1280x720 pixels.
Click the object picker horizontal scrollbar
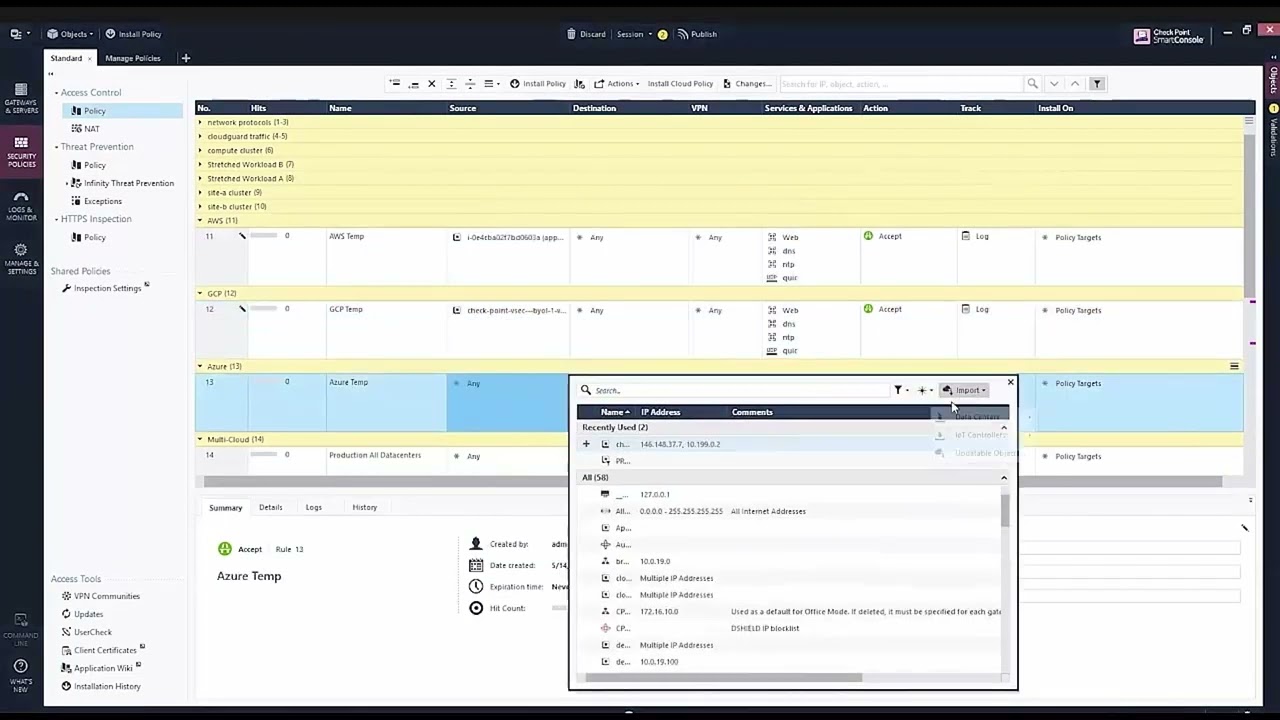723,678
